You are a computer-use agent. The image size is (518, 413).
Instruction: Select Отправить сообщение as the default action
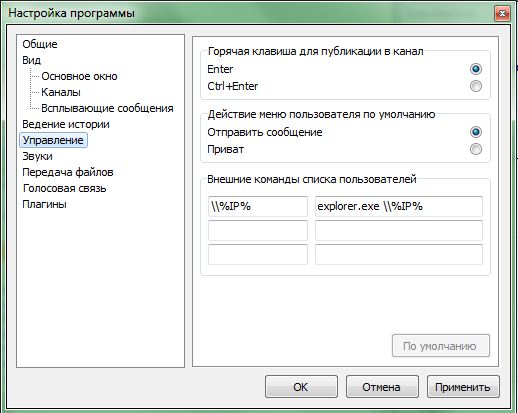tap(476, 132)
